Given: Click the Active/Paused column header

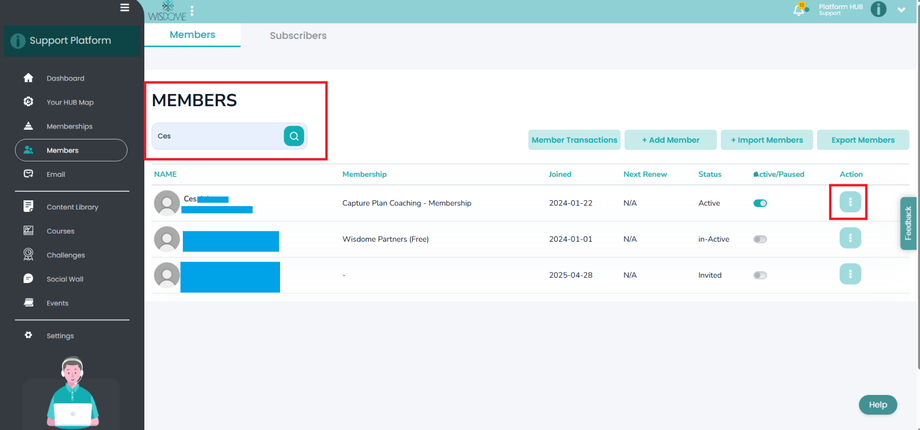Looking at the screenshot, I should click(779, 174).
